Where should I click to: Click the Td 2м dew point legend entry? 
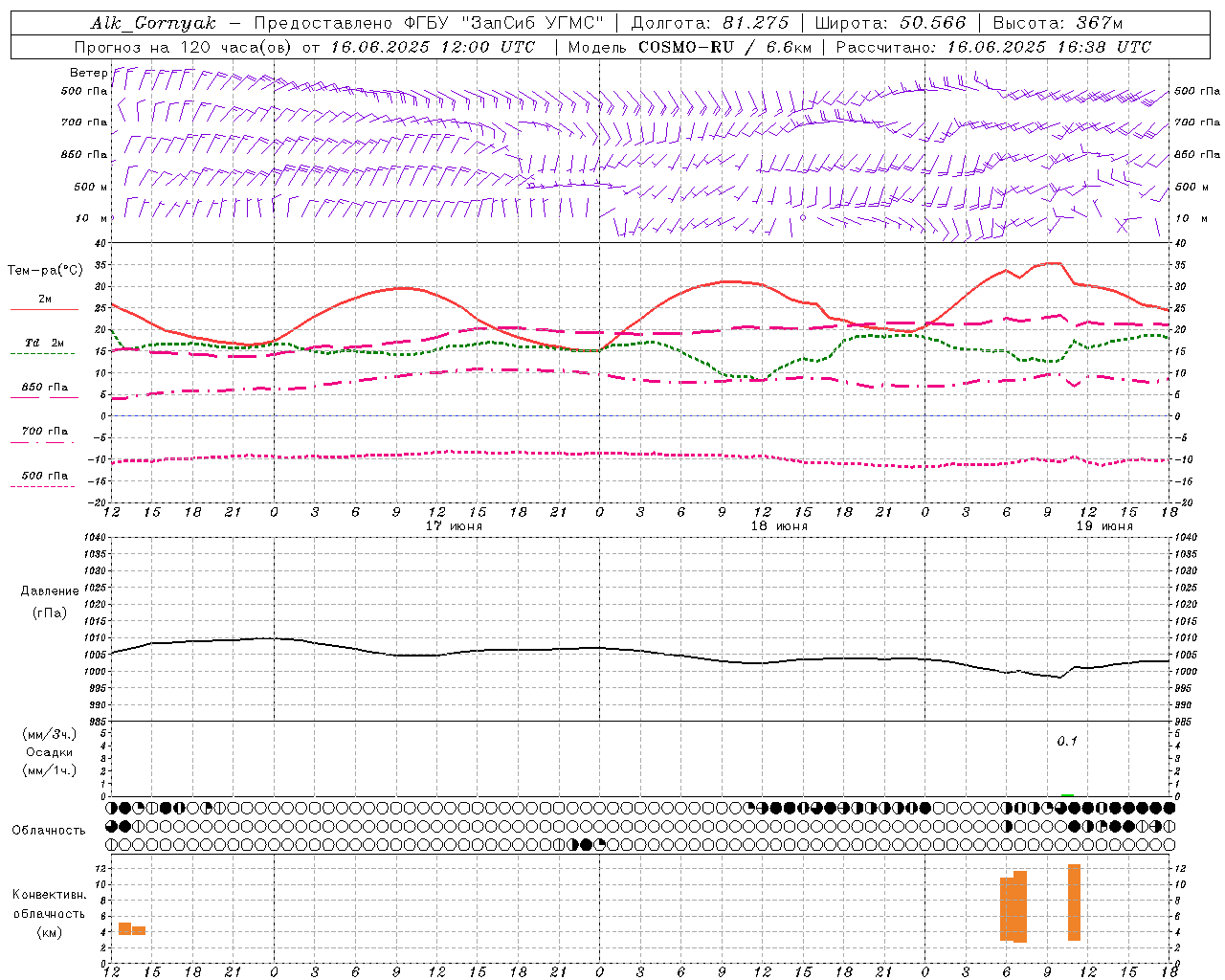[x=44, y=343]
